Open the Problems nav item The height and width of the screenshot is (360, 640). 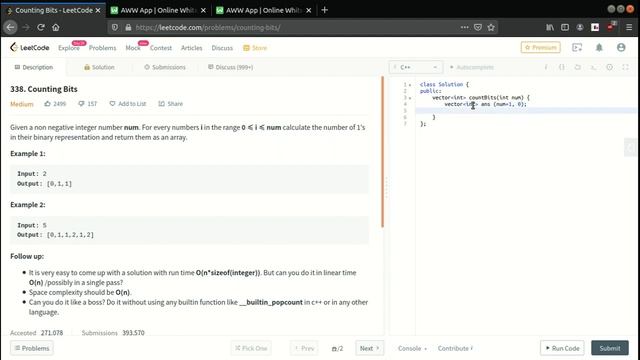click(102, 48)
